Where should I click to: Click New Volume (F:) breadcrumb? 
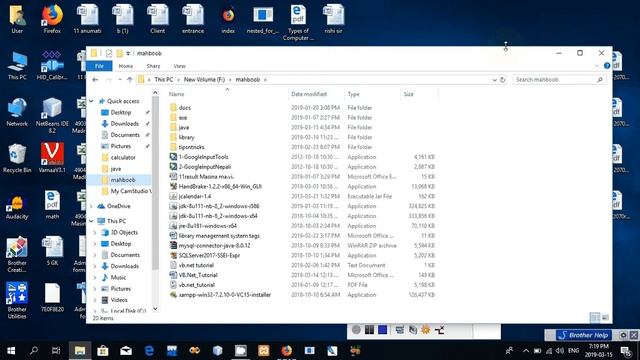[204, 80]
